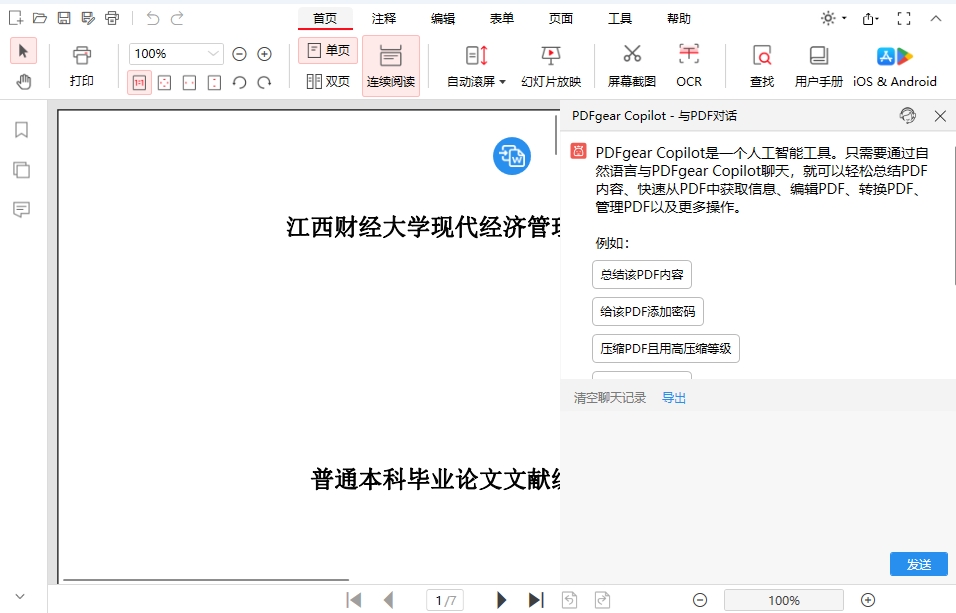The width and height of the screenshot is (956, 613).
Task: Start 幻灯片放映 slideshow mode
Action: (x=551, y=65)
